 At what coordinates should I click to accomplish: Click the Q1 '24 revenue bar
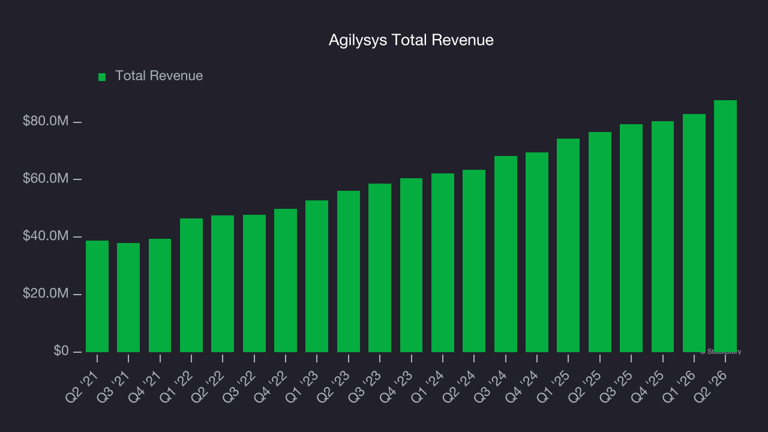pyautogui.click(x=442, y=263)
